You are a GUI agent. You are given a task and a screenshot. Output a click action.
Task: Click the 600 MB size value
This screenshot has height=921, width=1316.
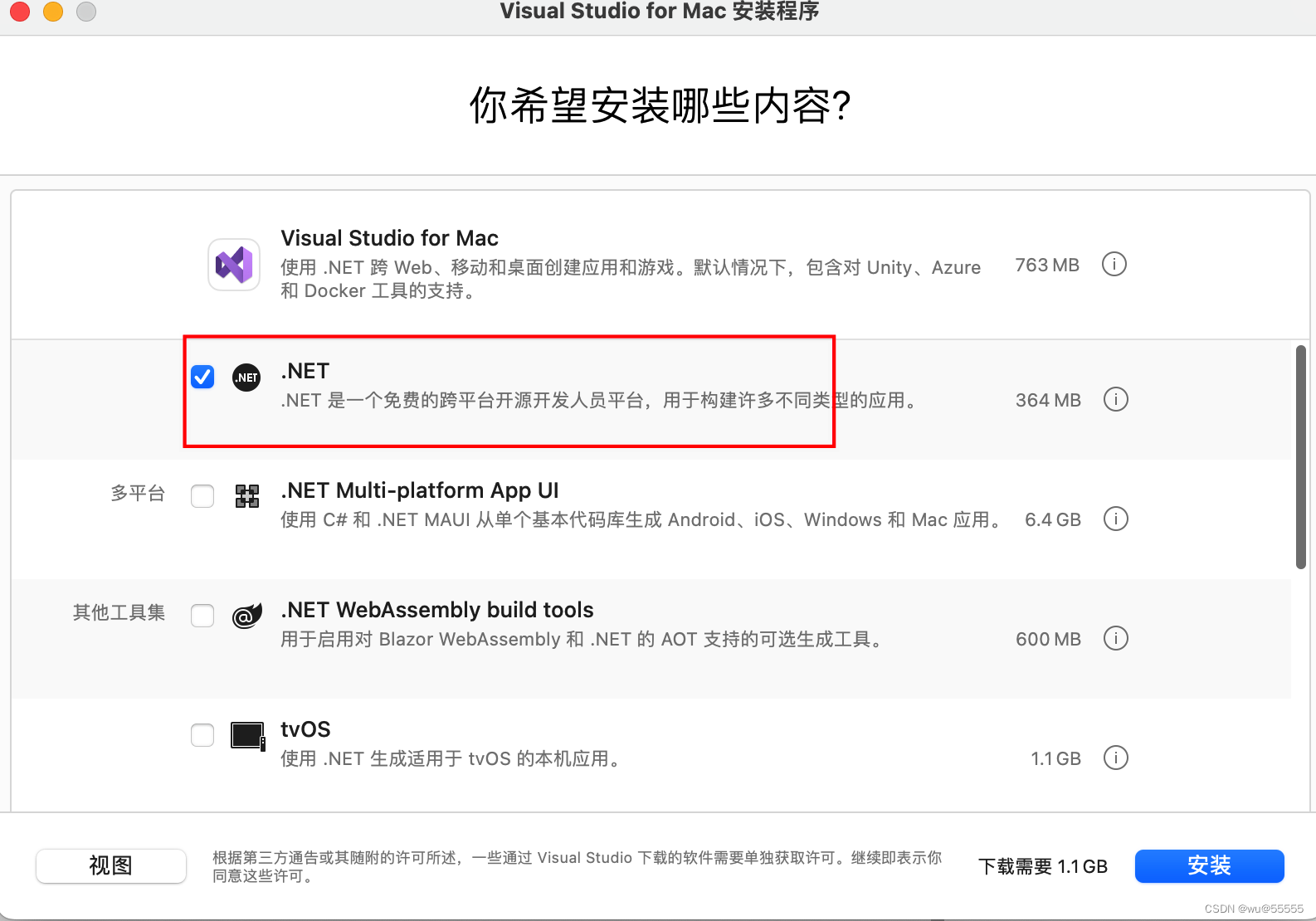pos(1048,639)
